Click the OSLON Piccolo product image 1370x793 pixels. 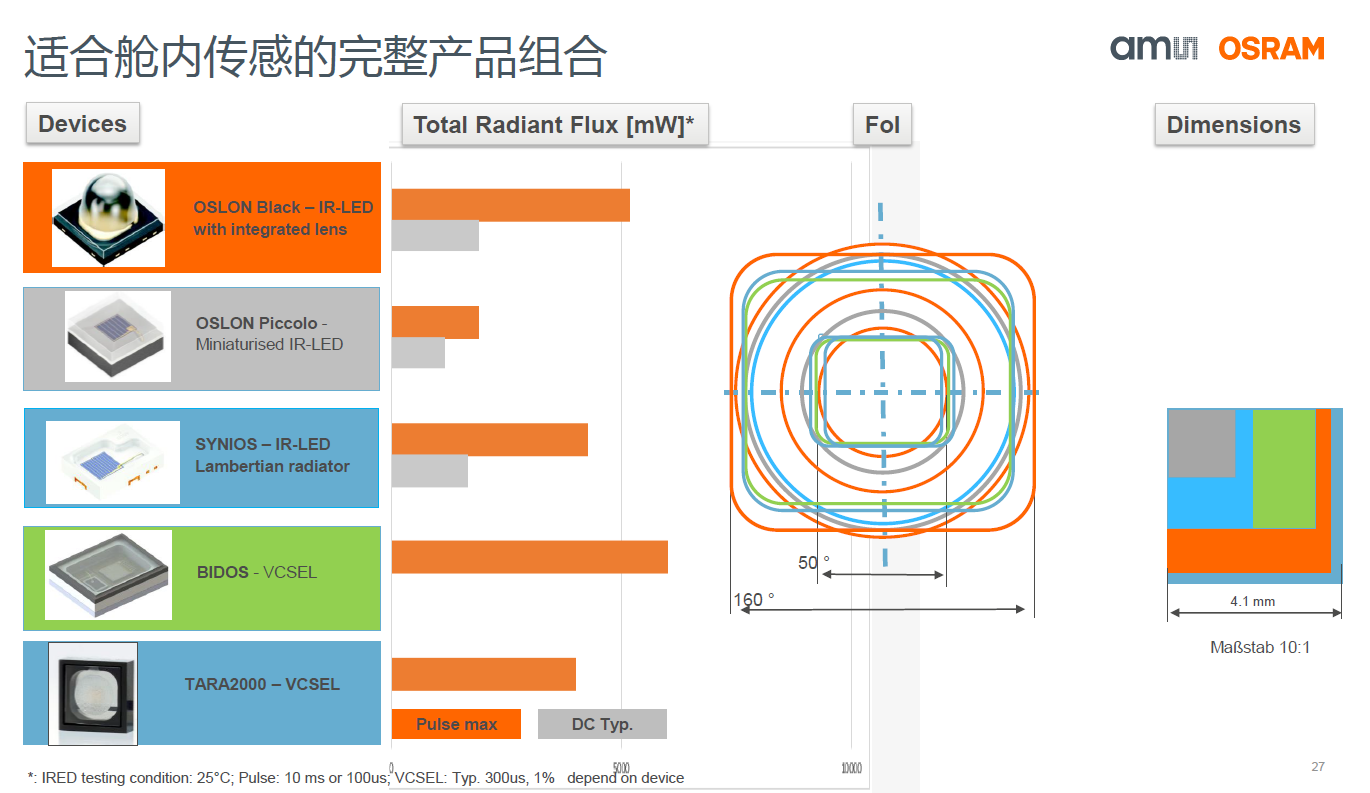[x=118, y=336]
